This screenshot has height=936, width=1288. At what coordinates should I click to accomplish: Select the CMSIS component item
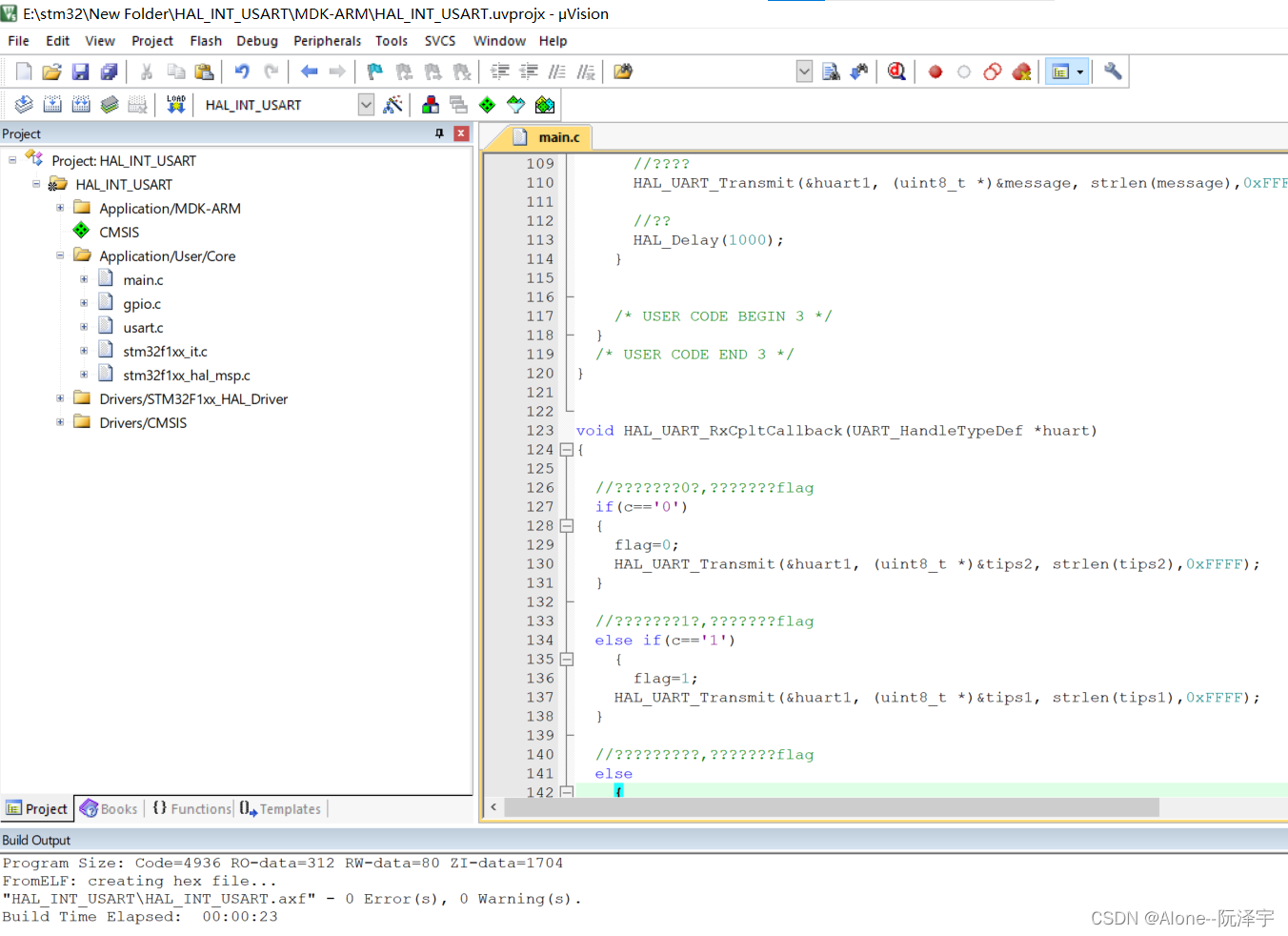(x=119, y=233)
